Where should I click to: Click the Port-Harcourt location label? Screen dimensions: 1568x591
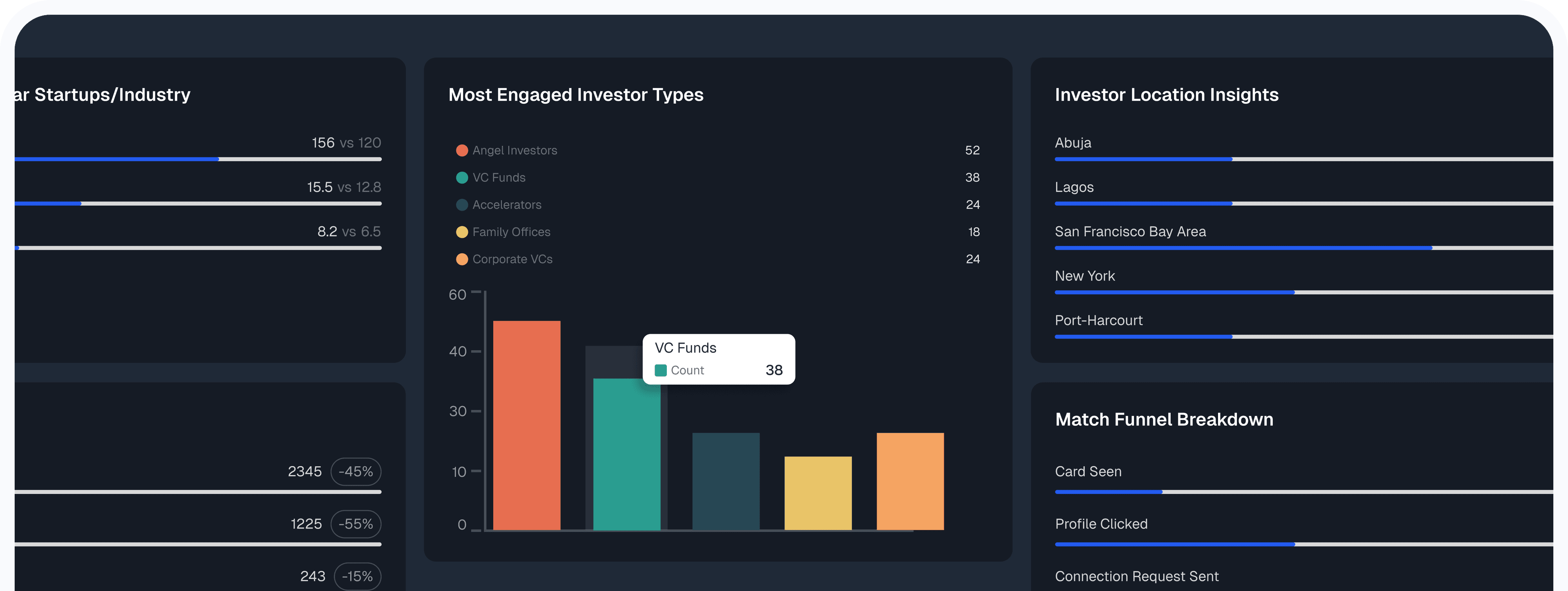coord(1098,320)
